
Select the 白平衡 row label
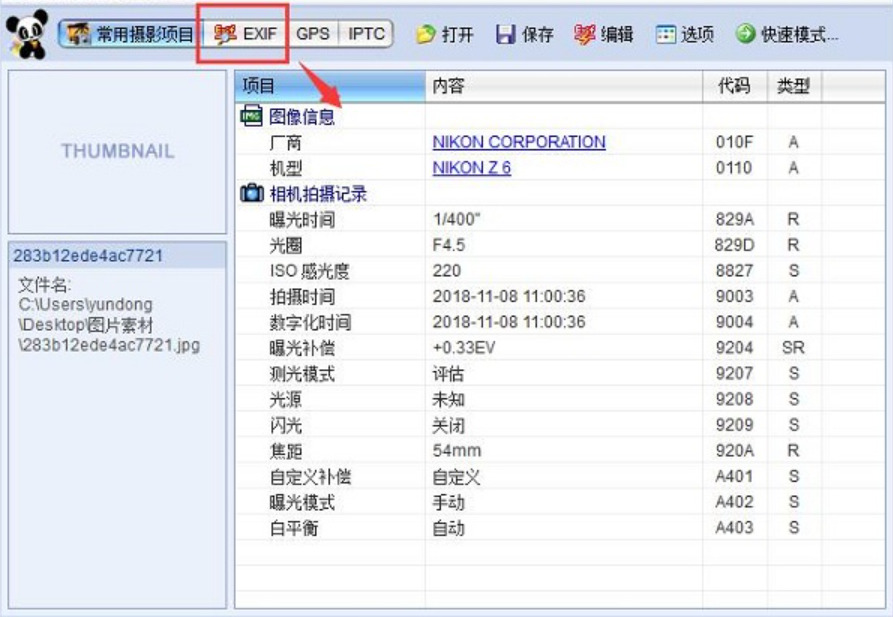(x=293, y=528)
